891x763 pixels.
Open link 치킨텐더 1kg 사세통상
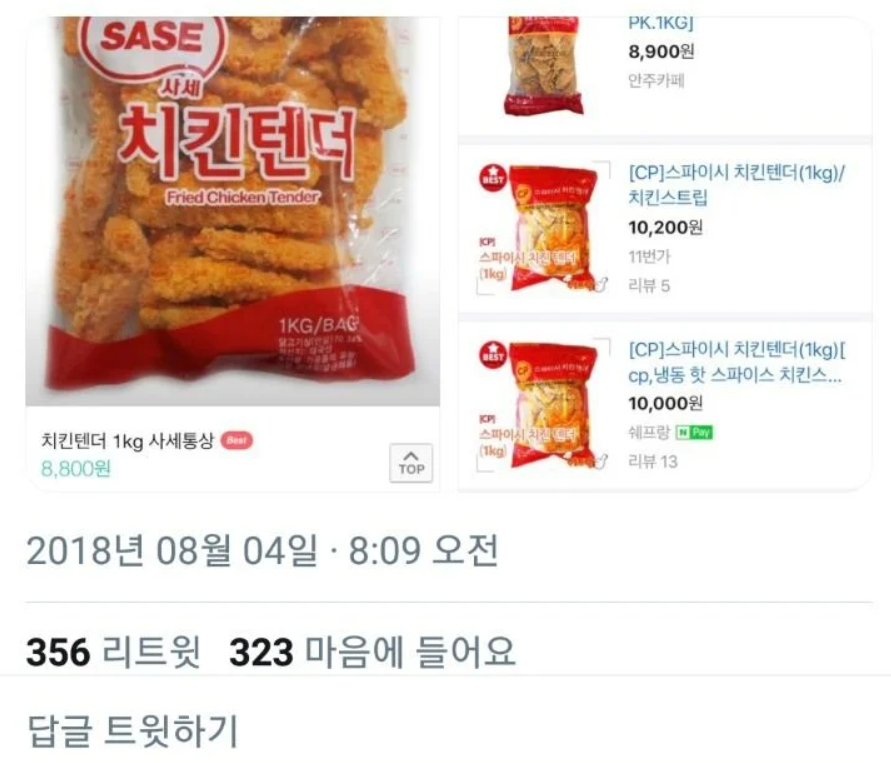coord(127,440)
